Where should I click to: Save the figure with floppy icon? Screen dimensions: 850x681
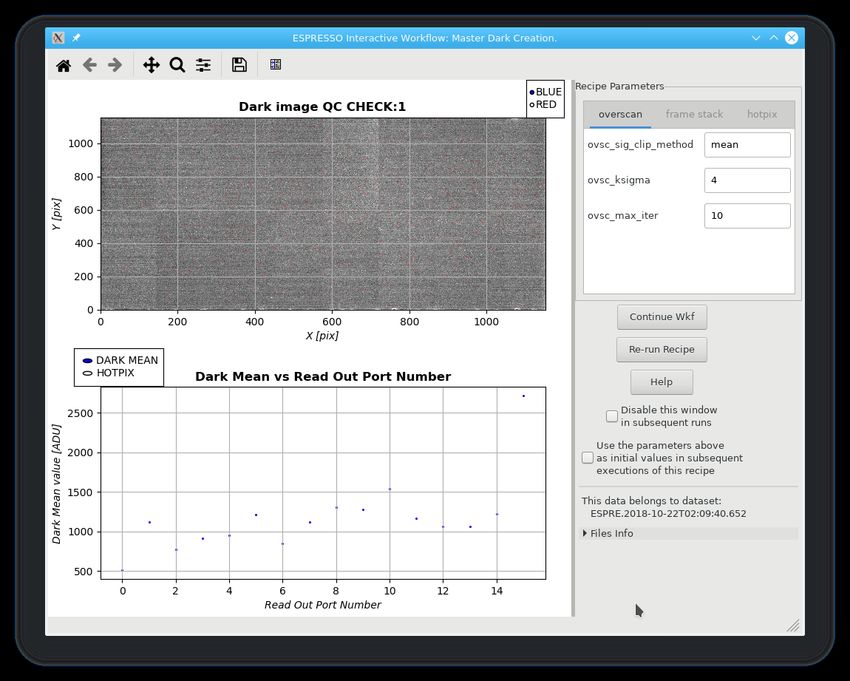tap(239, 65)
